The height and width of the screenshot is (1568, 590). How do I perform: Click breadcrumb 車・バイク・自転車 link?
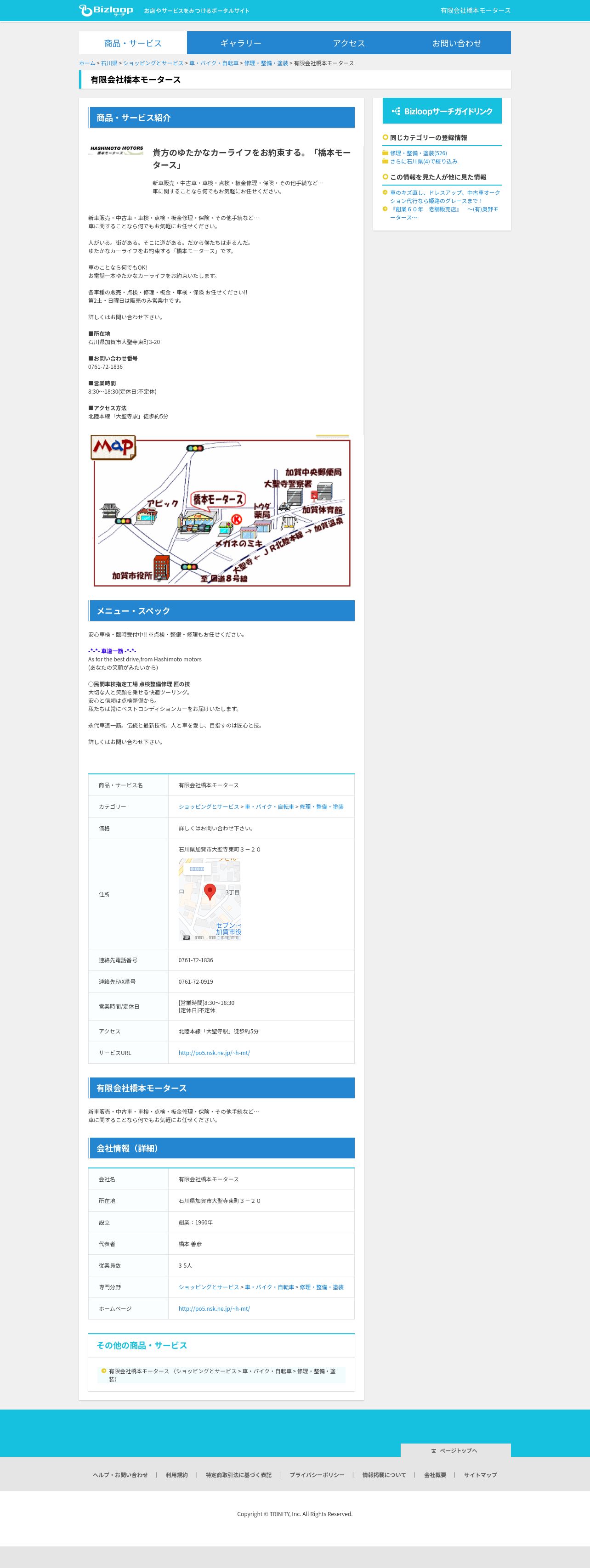coord(214,63)
